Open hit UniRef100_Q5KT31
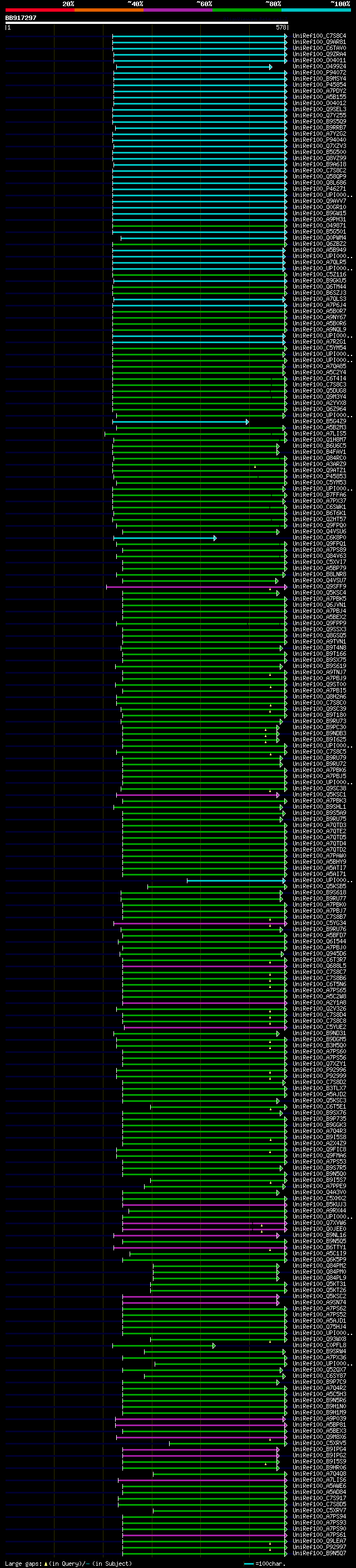Screen dimensions: 356x1568 pyautogui.click(x=319, y=1284)
